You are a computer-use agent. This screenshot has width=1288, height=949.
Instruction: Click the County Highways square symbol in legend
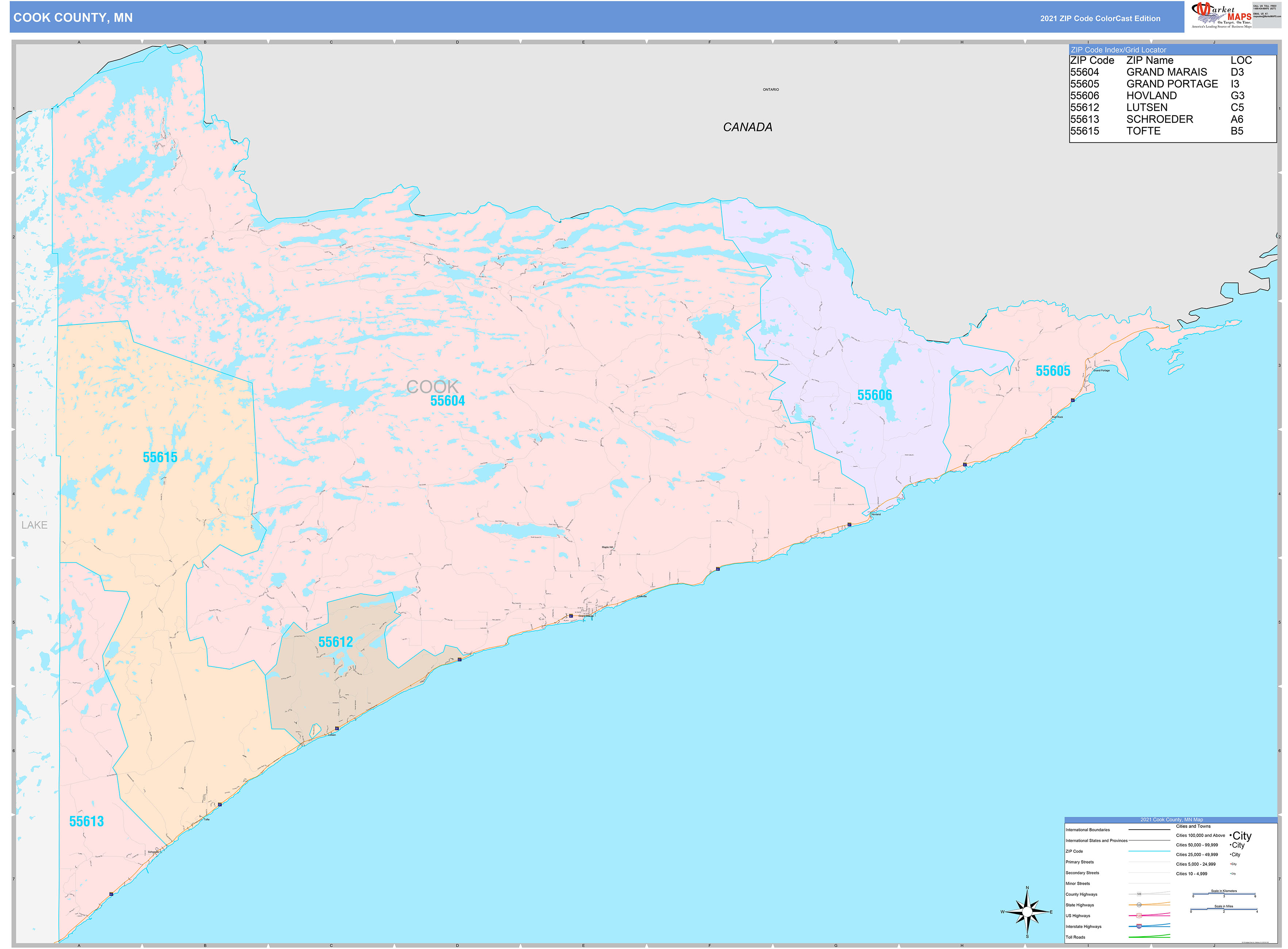pyautogui.click(x=1139, y=894)
